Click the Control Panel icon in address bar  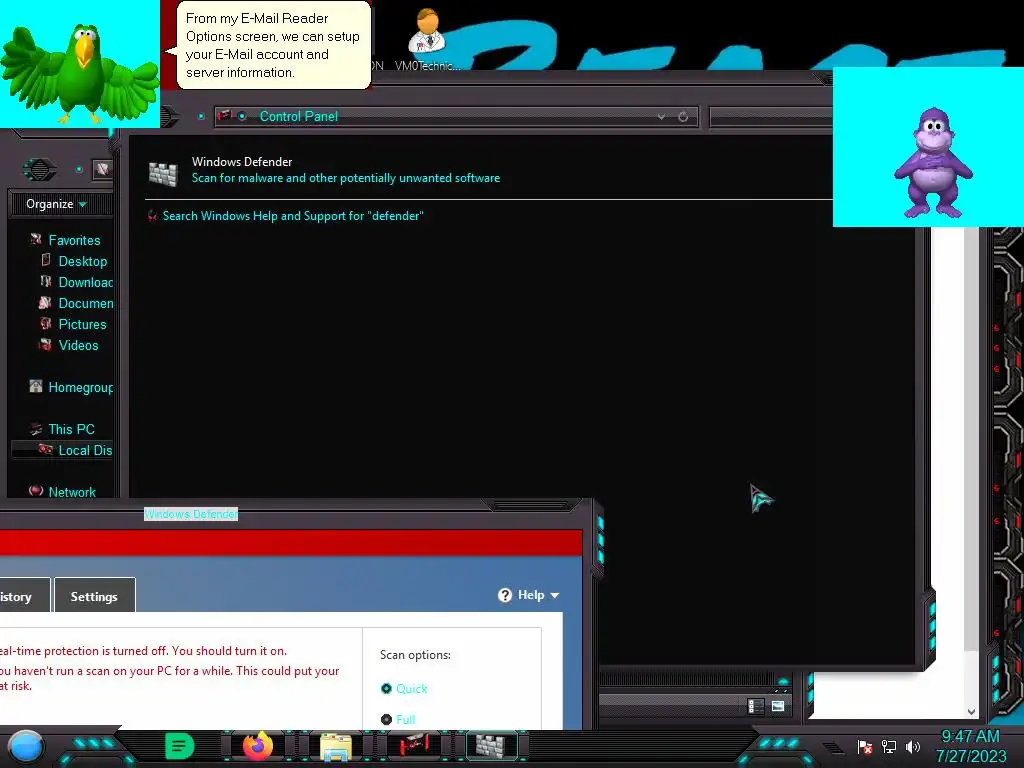[x=225, y=116]
